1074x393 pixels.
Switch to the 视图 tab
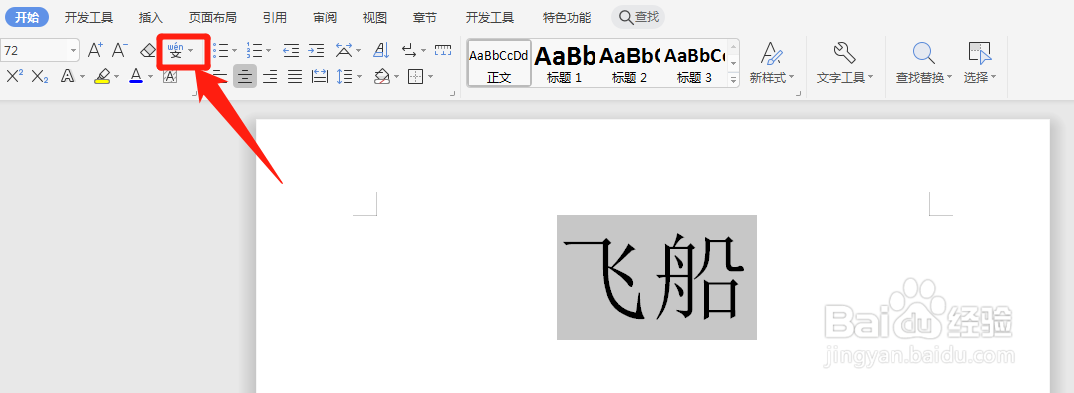(375, 17)
